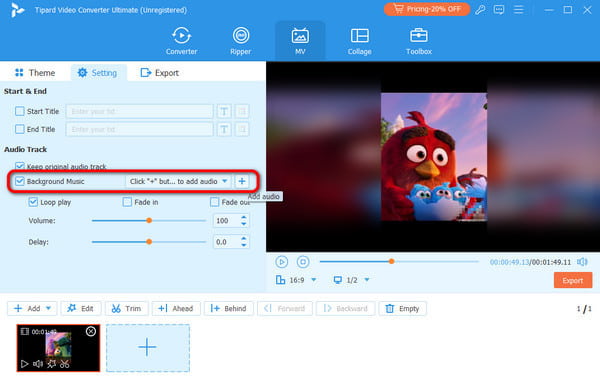The image size is (600, 387).
Task: Open the Collage module
Action: coord(359,41)
